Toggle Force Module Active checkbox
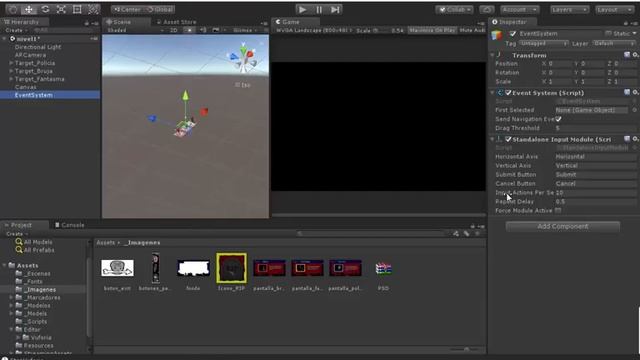 tap(558, 211)
